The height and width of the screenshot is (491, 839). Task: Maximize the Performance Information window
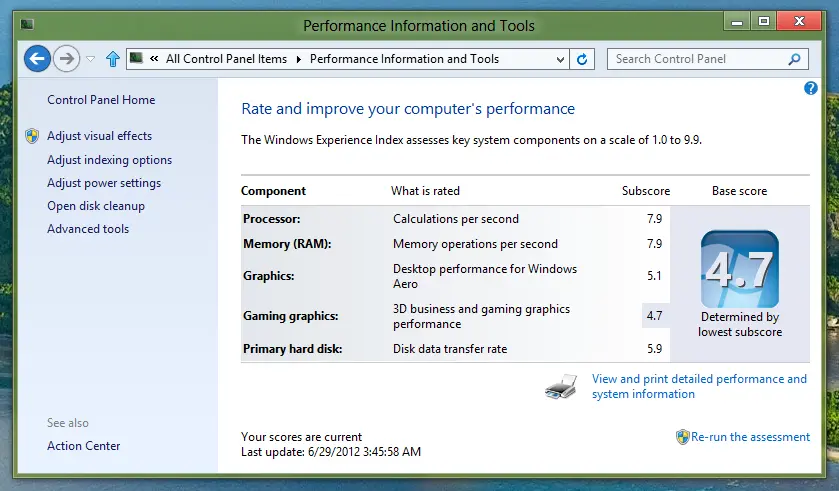coord(764,22)
